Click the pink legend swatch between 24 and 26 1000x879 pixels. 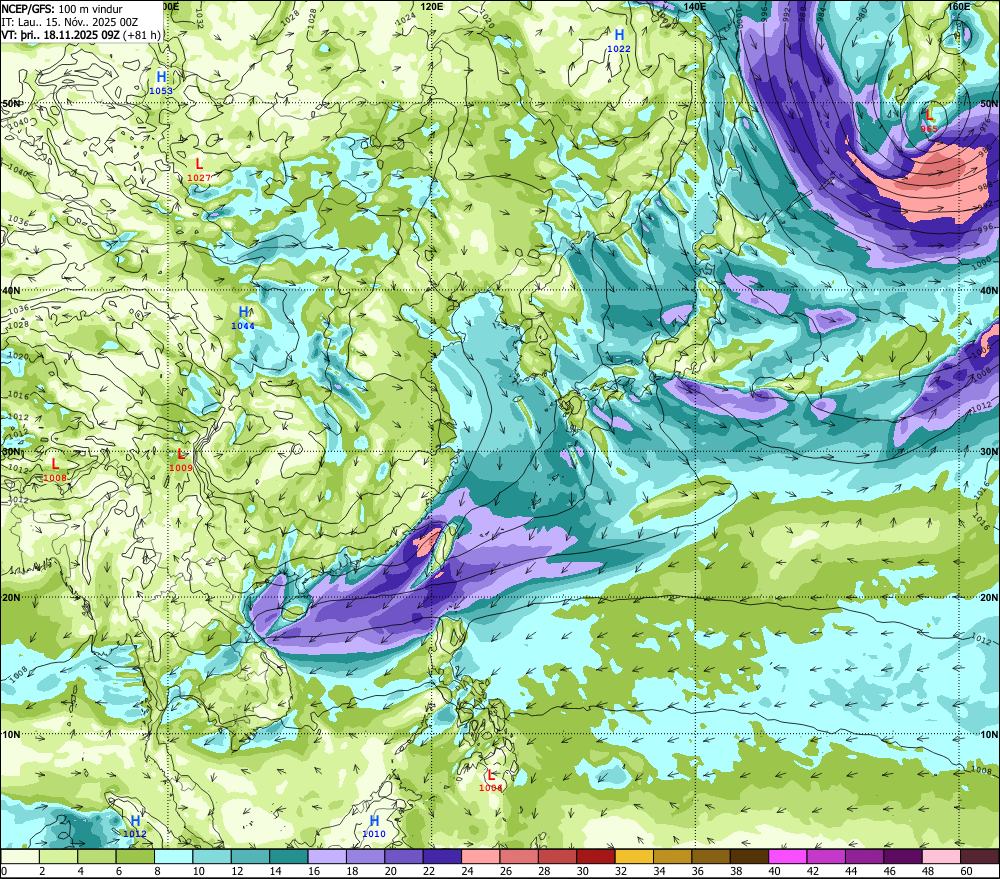click(x=481, y=856)
